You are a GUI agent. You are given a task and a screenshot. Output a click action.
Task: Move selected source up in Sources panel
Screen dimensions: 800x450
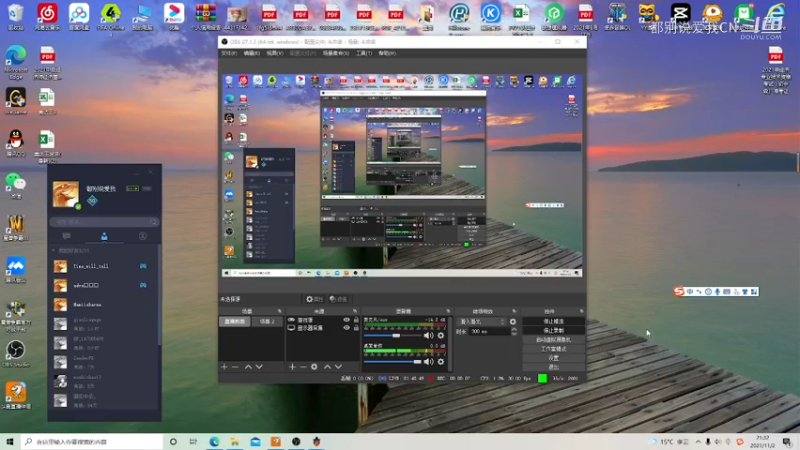point(327,367)
